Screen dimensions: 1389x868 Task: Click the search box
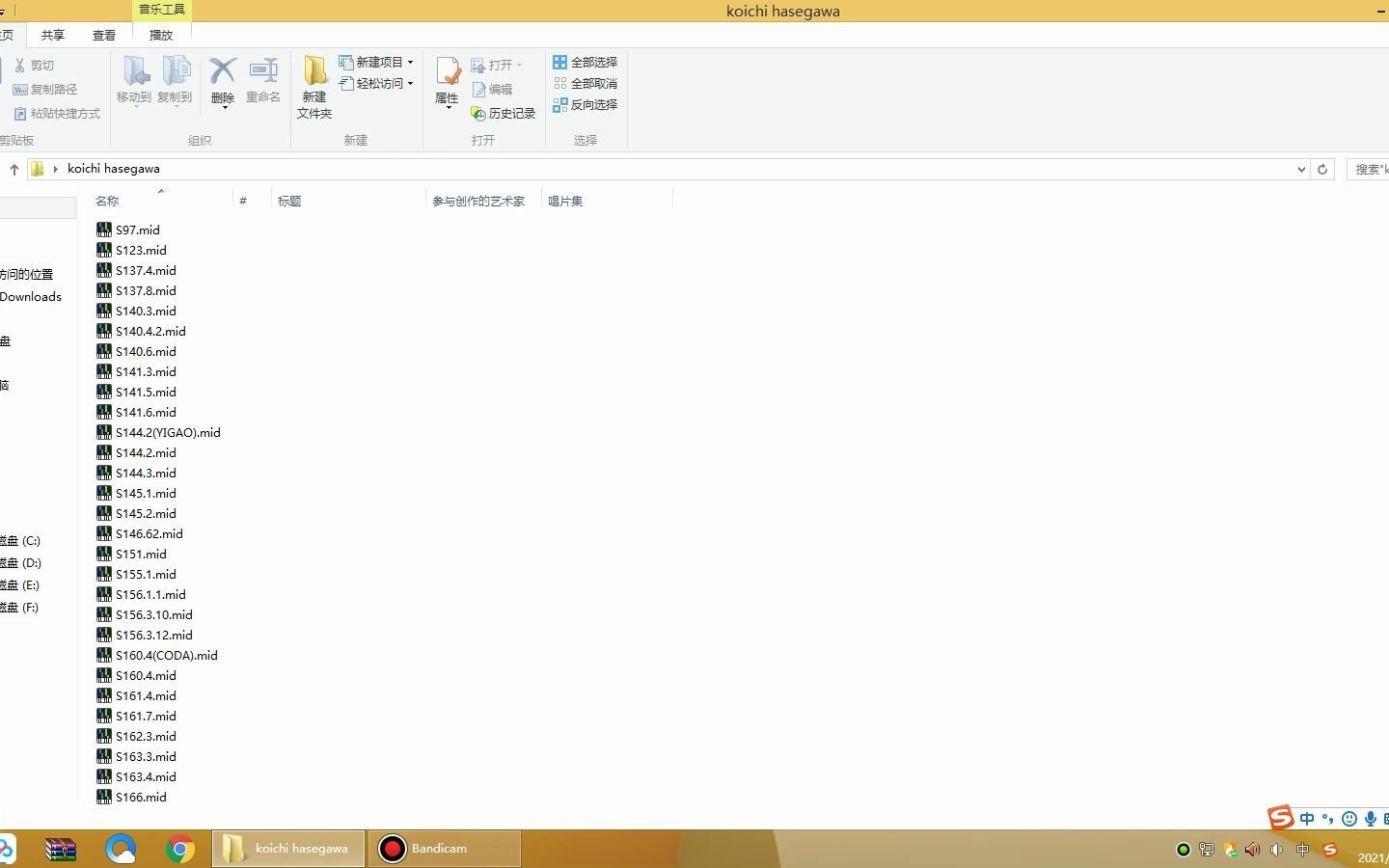[1368, 169]
